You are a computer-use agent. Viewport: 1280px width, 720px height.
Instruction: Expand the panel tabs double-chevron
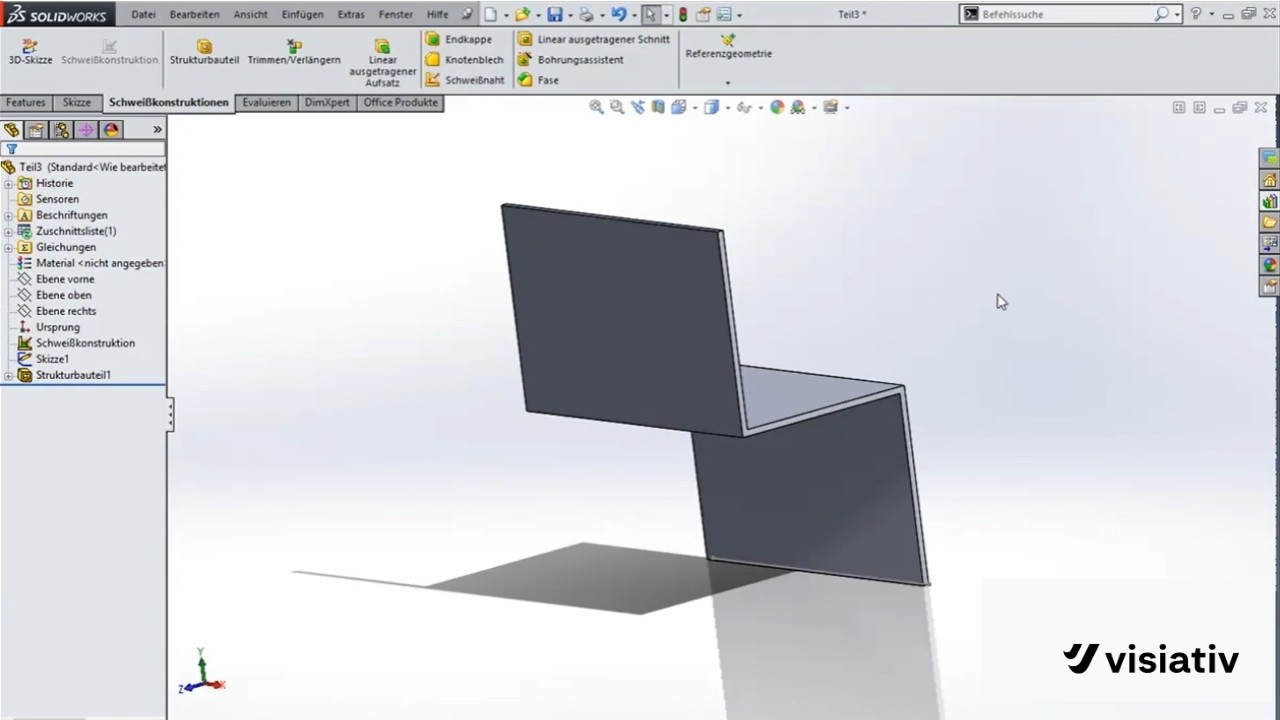[157, 130]
